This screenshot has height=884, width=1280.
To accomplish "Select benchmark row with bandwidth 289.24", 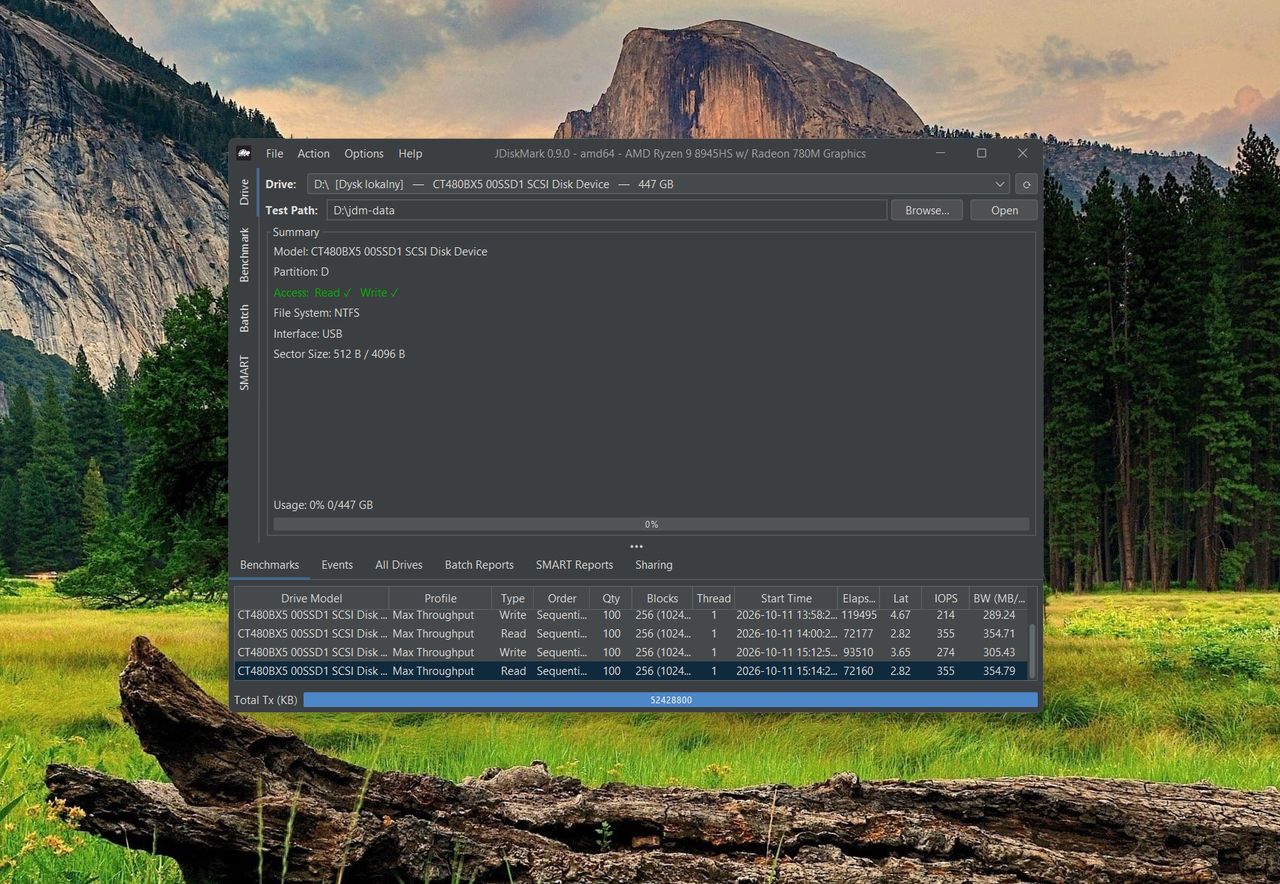I will [631, 615].
